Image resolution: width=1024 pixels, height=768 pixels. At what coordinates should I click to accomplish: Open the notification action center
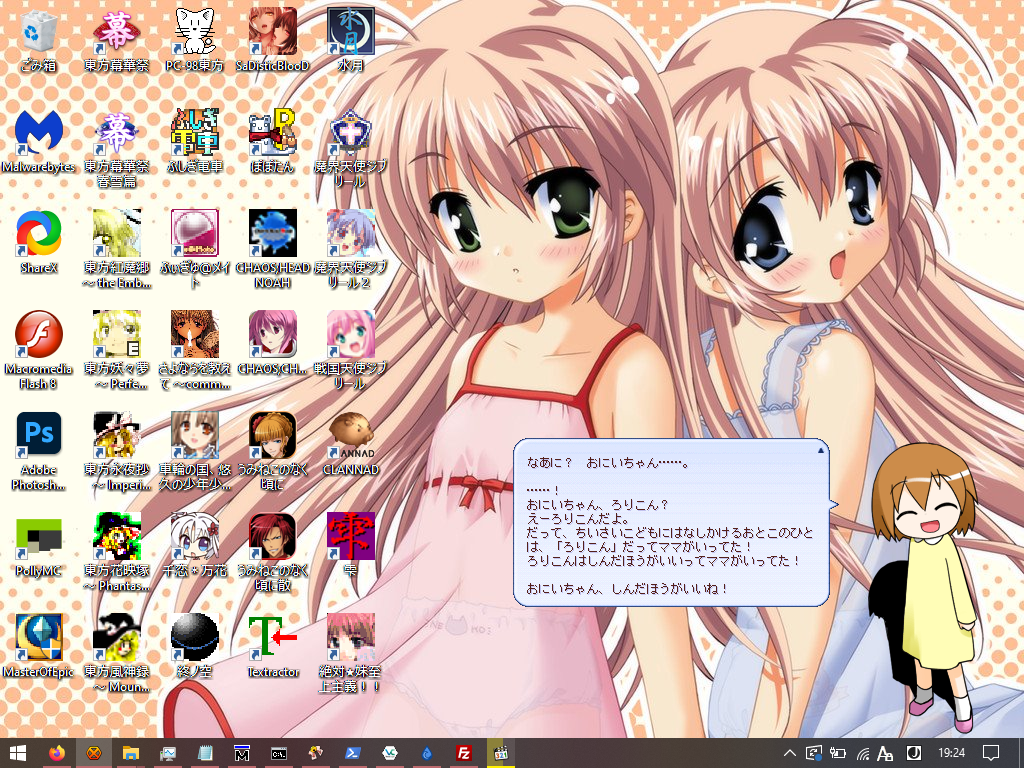pos(991,753)
